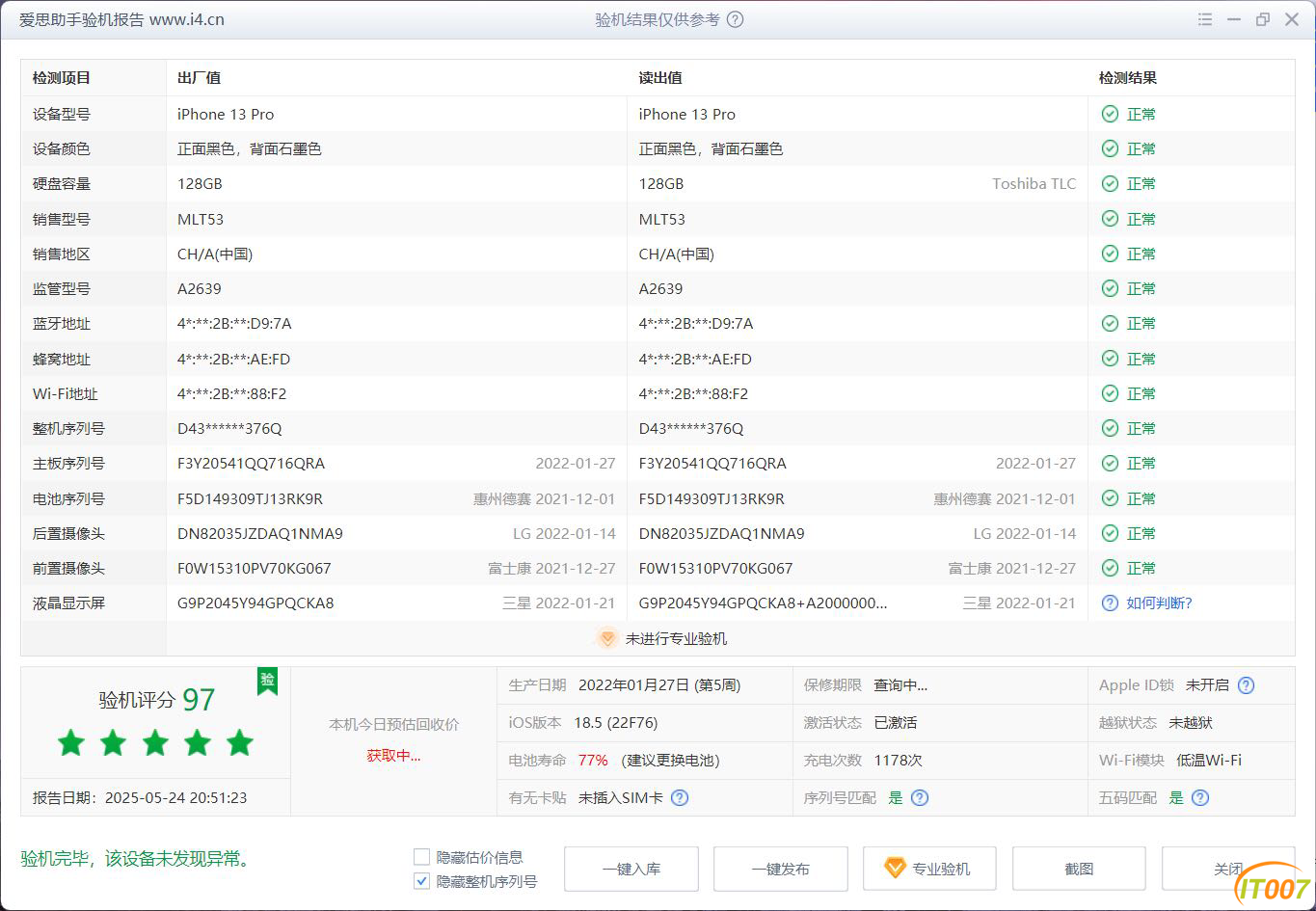Click the 1178次 charge count value
Image resolution: width=1316 pixels, height=911 pixels.
tap(898, 760)
